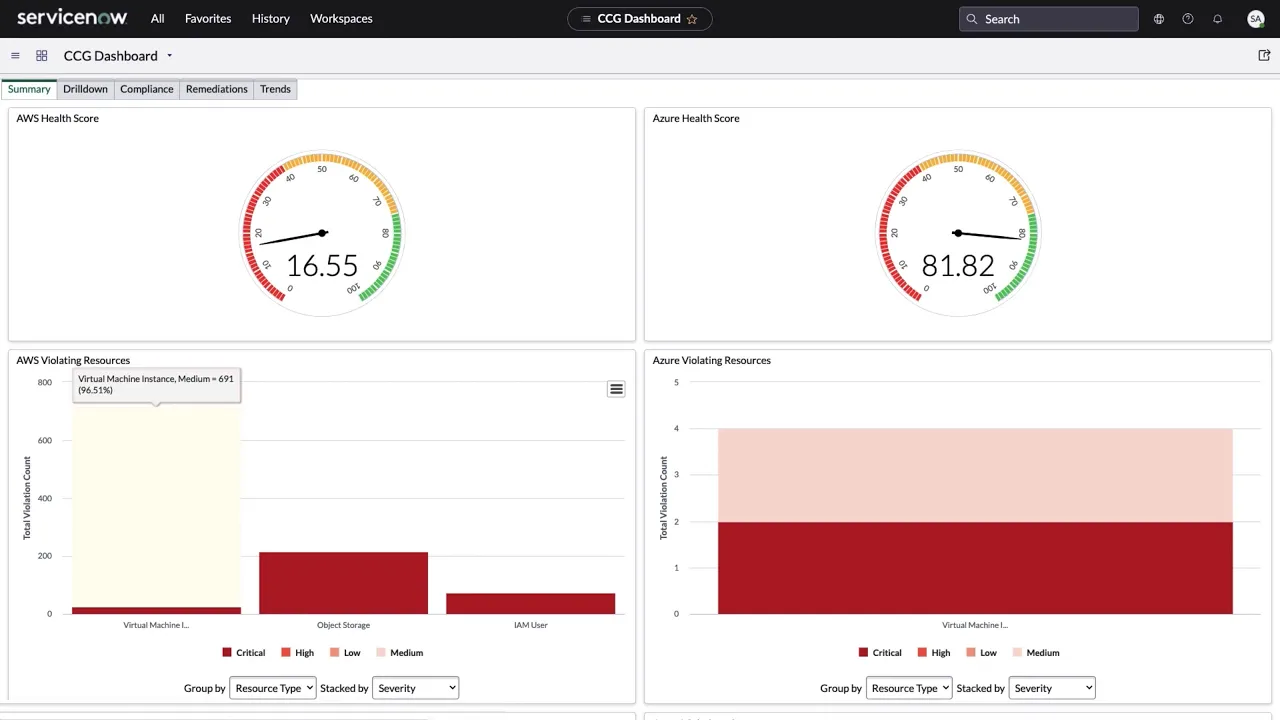Click the AWS Violating Resources title

73,360
